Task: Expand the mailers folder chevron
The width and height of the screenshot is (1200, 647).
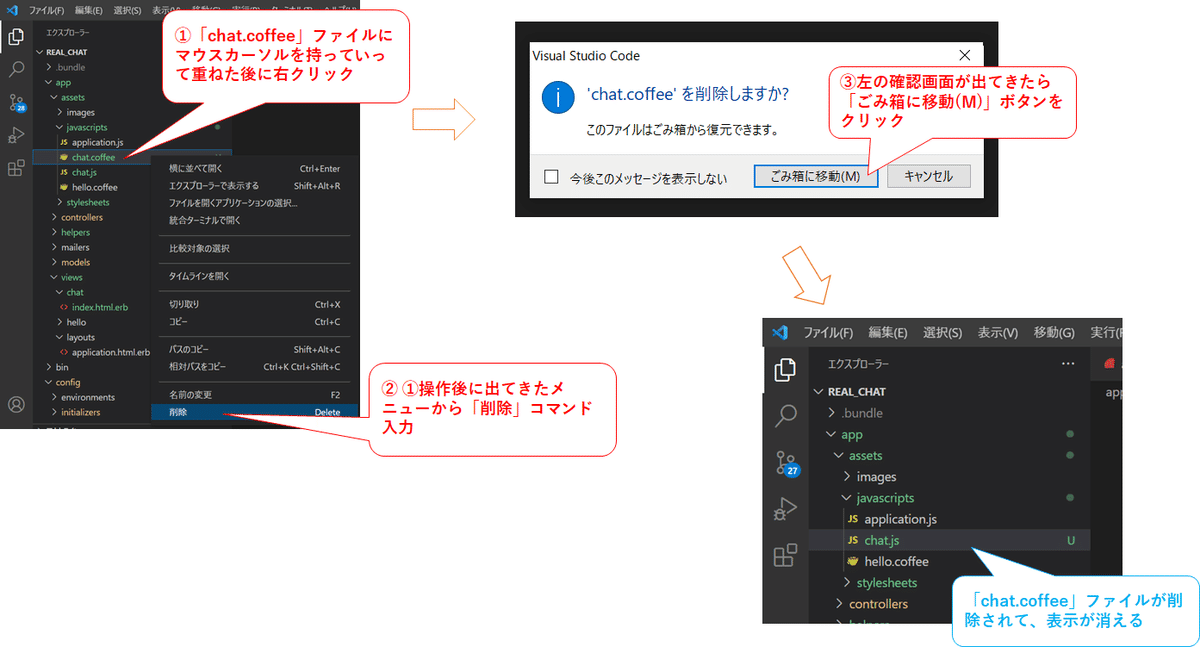Action: pos(55,247)
